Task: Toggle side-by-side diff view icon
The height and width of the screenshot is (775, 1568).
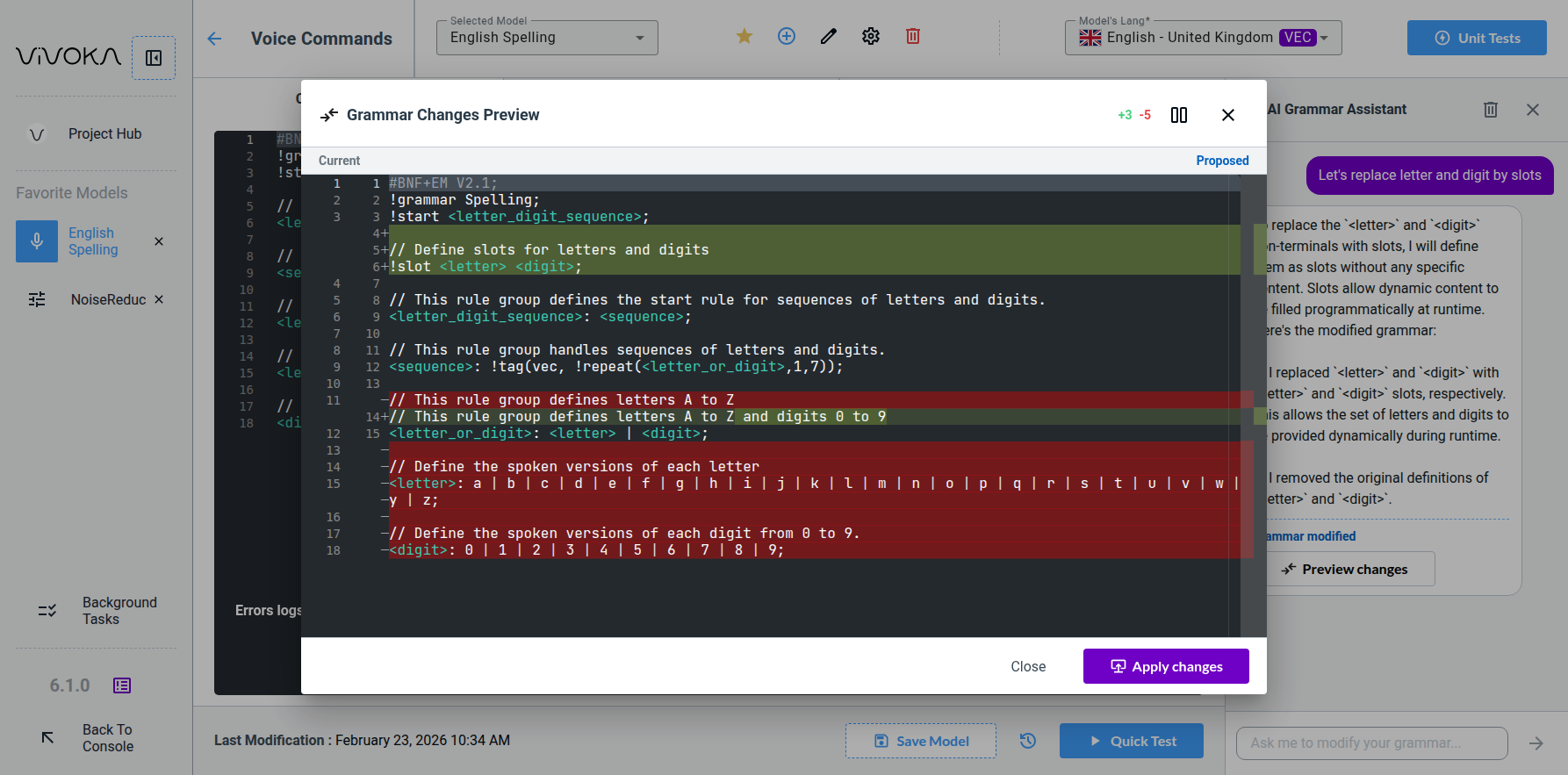Action: (x=1179, y=115)
